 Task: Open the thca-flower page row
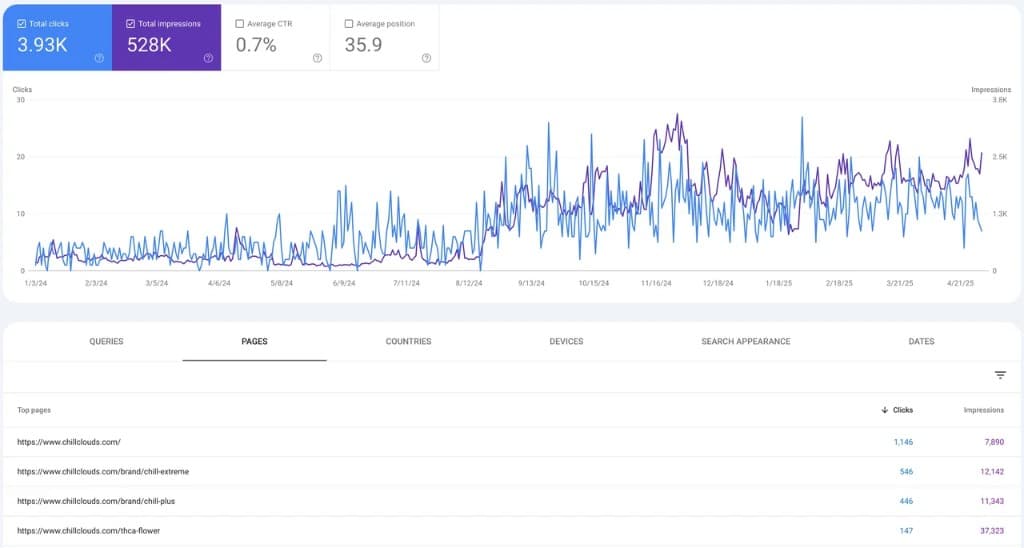pos(512,531)
